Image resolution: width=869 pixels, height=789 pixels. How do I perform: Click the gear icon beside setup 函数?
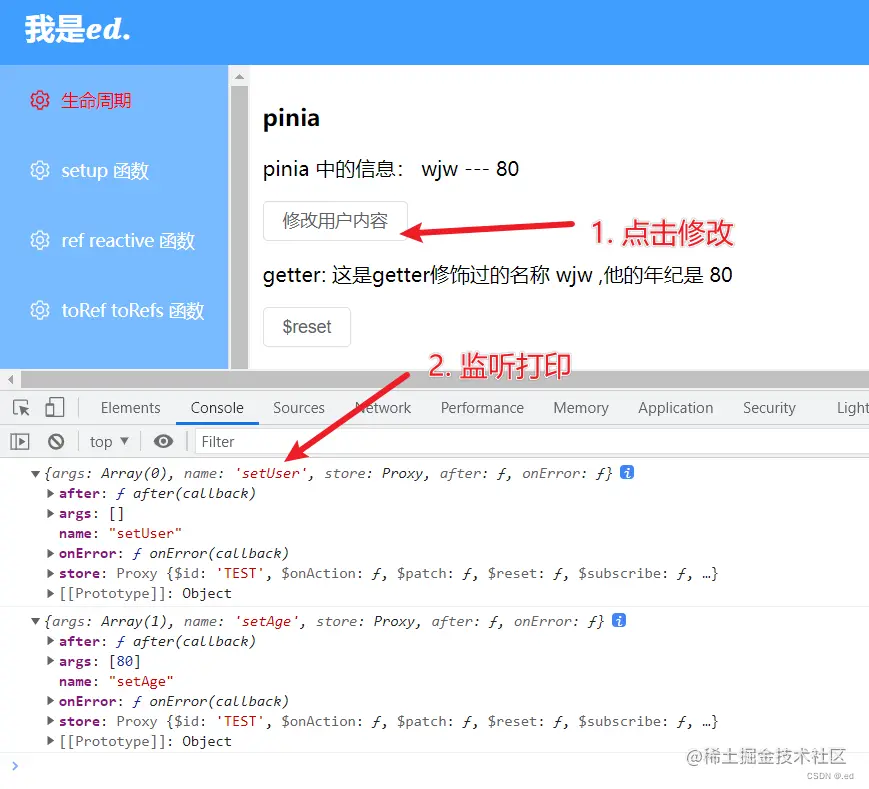(39, 170)
